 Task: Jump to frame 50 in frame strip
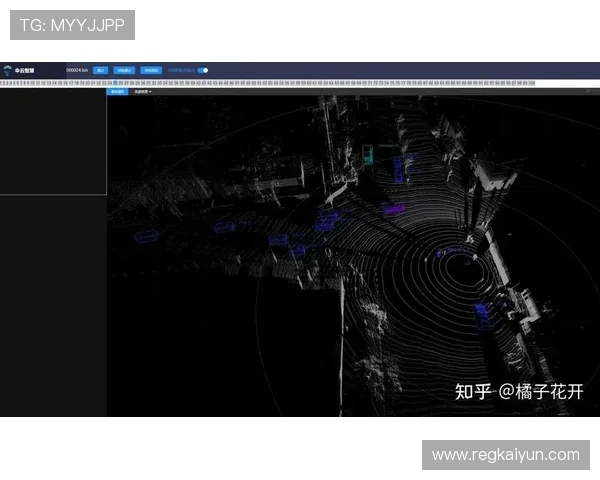pyautogui.click(x=254, y=83)
